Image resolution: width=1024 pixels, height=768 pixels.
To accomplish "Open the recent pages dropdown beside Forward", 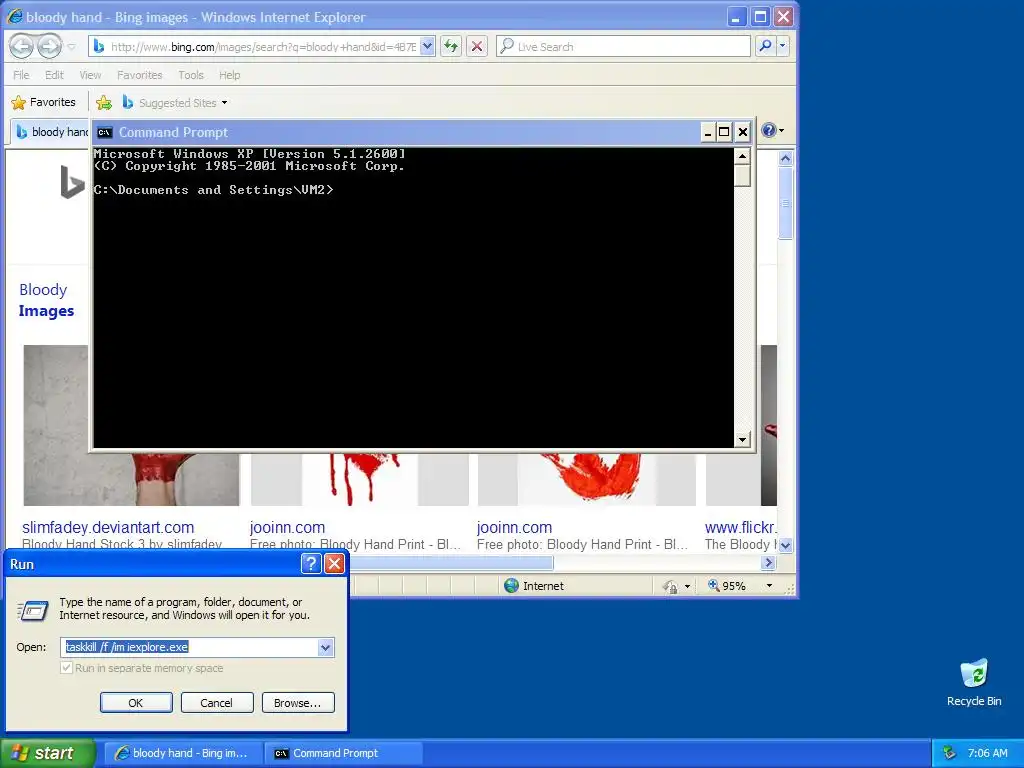I will [72, 47].
